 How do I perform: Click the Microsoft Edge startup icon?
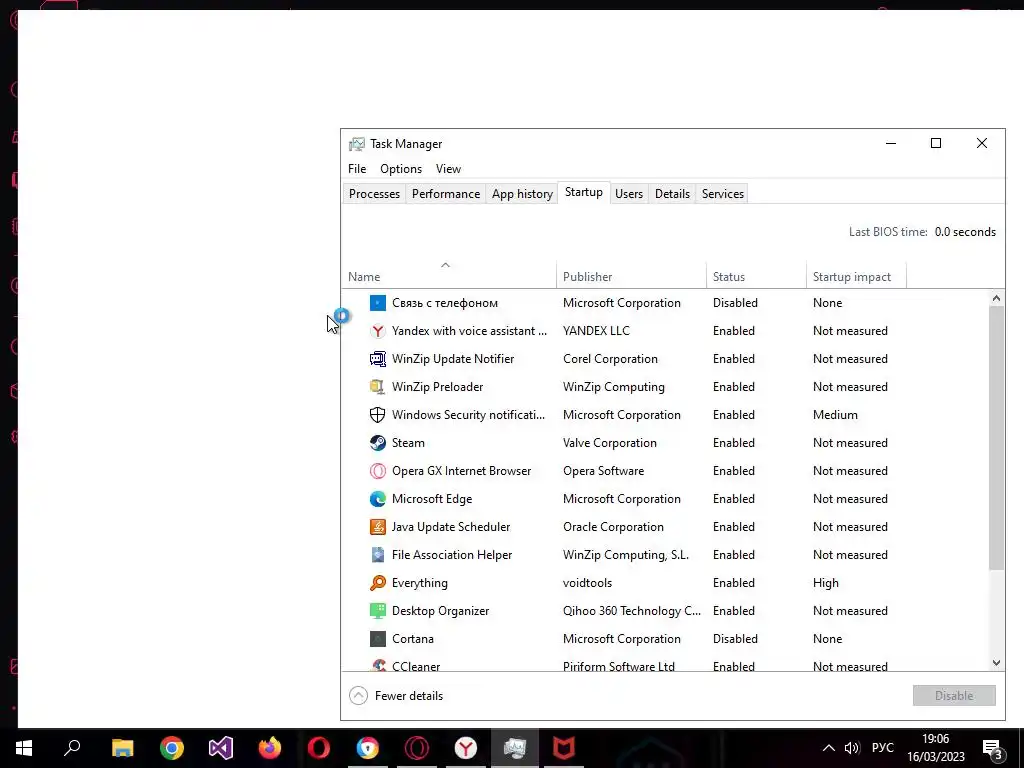(377, 500)
